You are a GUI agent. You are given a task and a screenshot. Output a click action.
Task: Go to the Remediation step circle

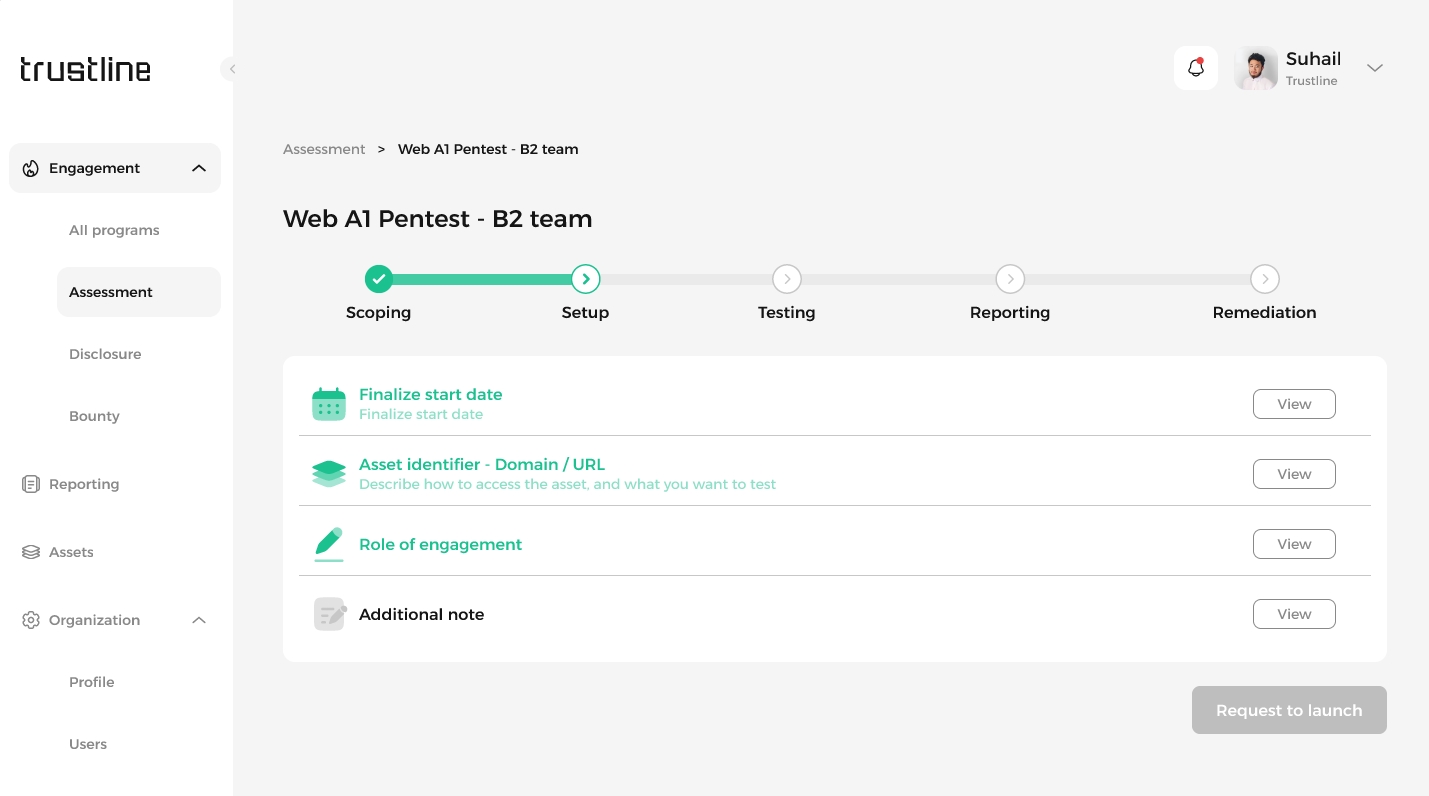pos(1265,279)
